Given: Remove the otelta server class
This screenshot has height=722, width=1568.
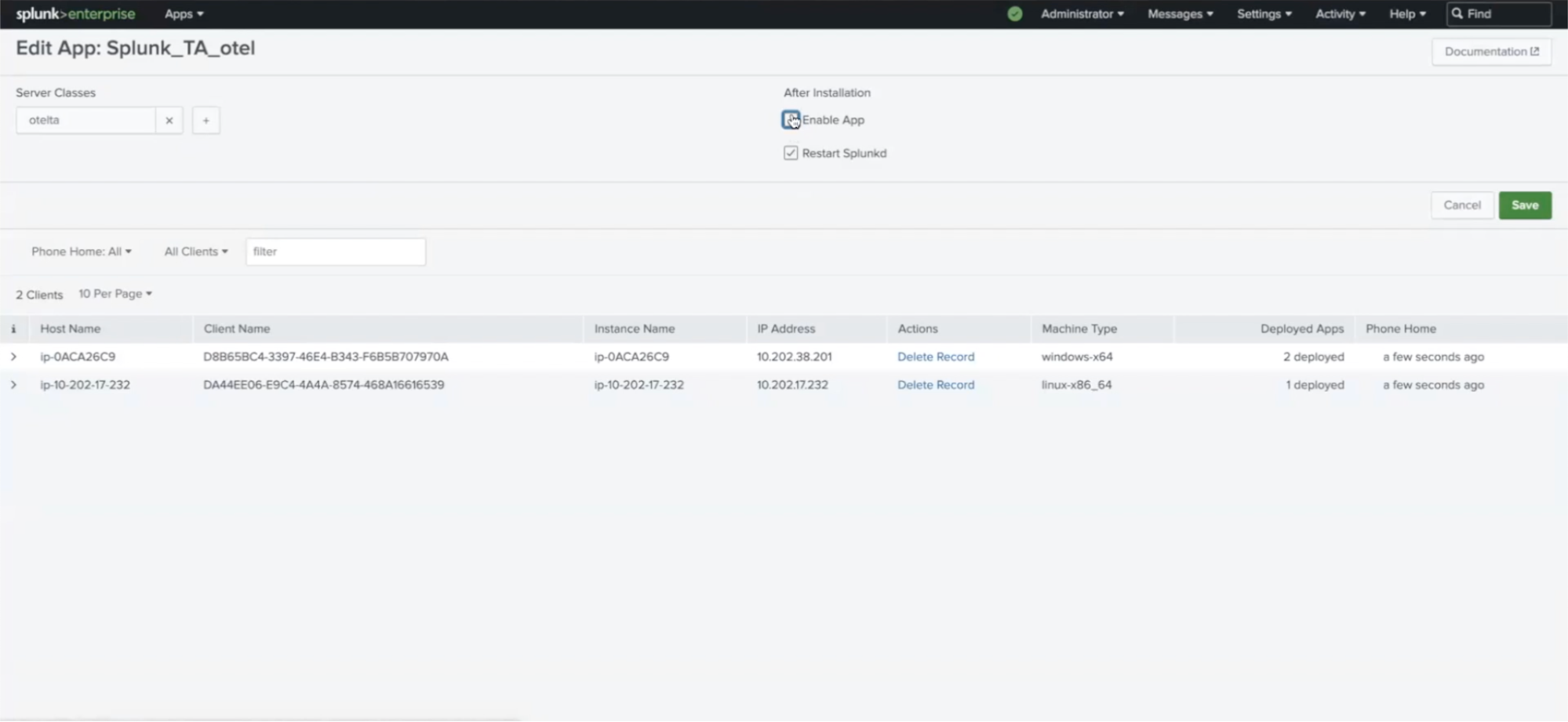Looking at the screenshot, I should coord(169,121).
